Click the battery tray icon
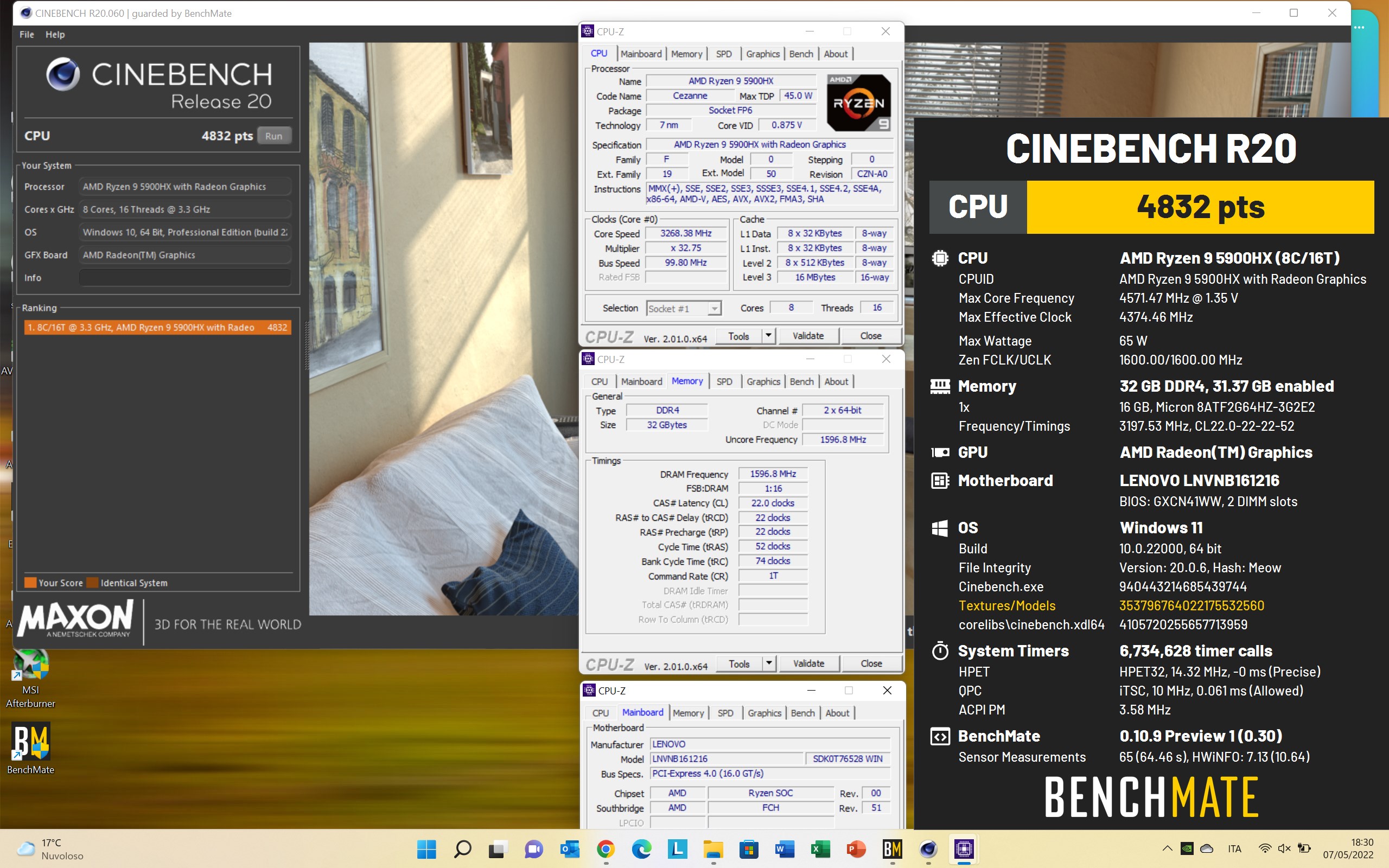1389x868 pixels. 1304,848
